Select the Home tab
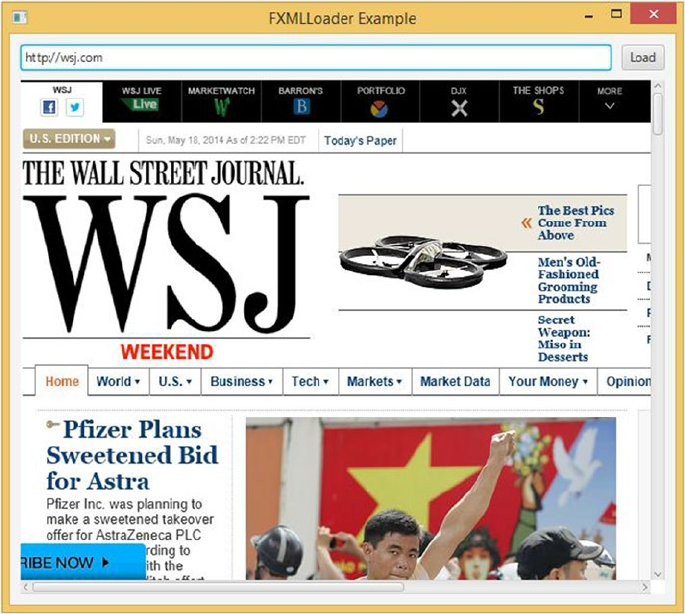Viewport: 685px width, 614px height. 62,381
